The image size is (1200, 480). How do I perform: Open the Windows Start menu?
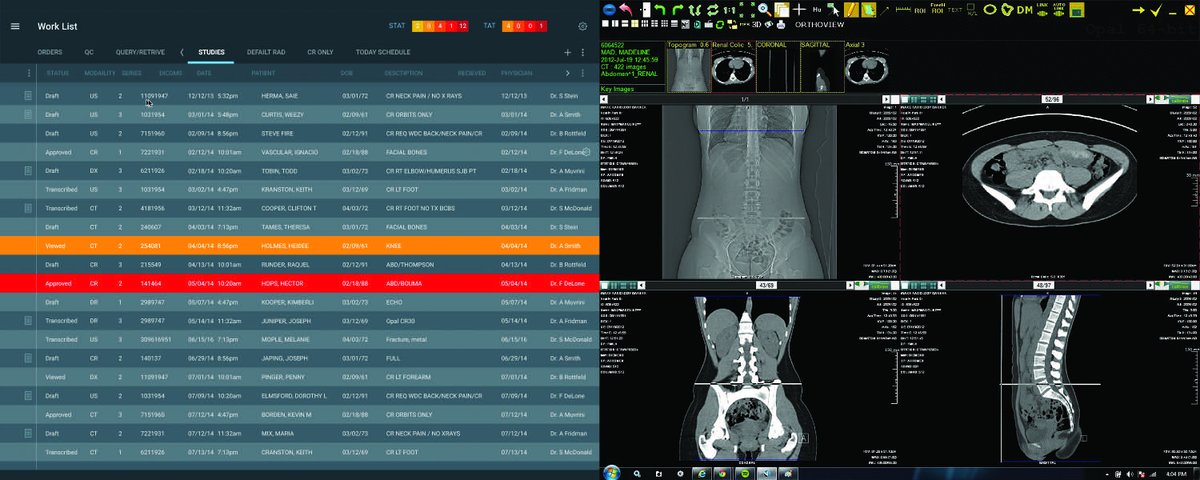point(612,471)
